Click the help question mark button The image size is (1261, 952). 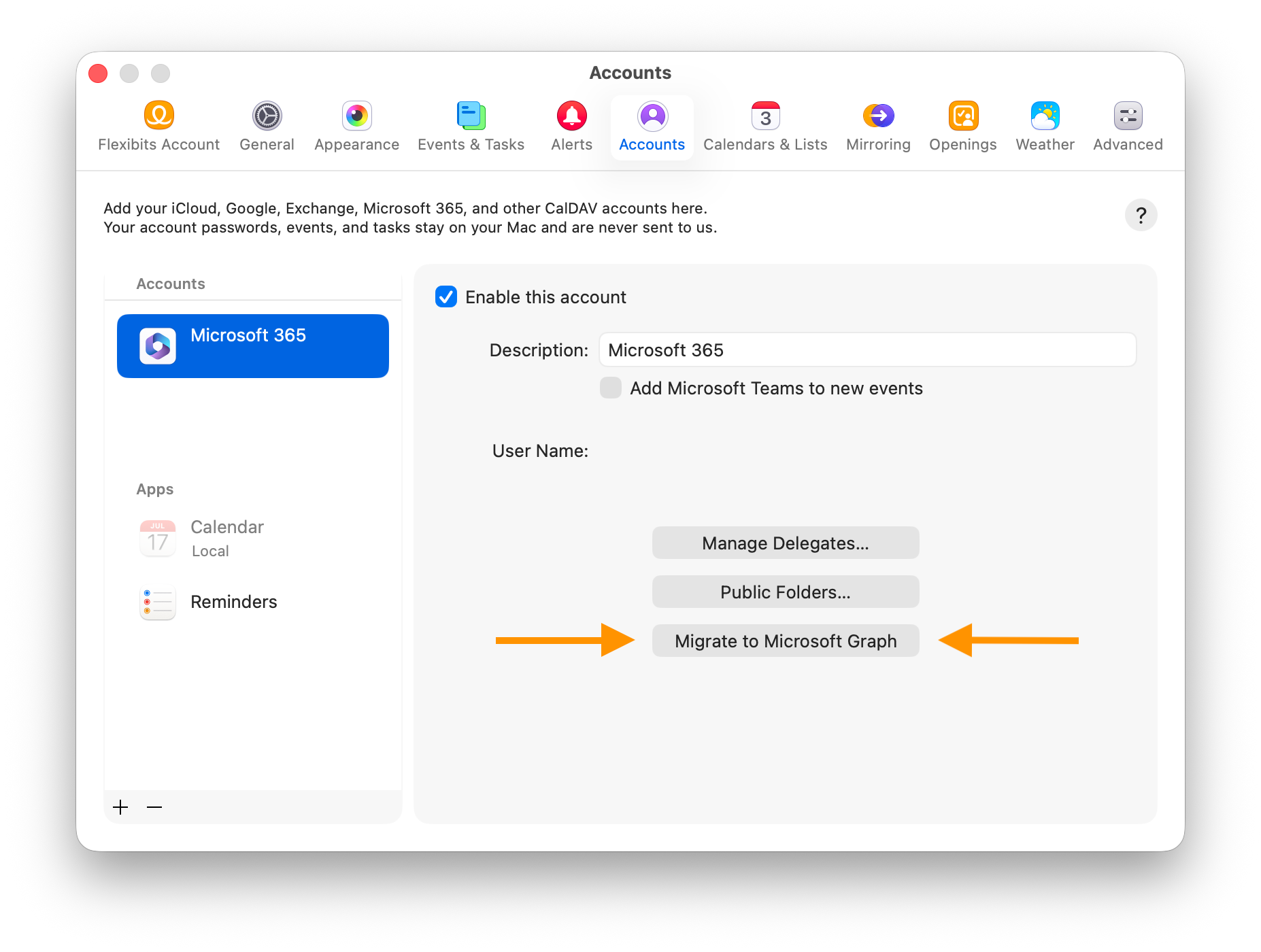point(1141,216)
